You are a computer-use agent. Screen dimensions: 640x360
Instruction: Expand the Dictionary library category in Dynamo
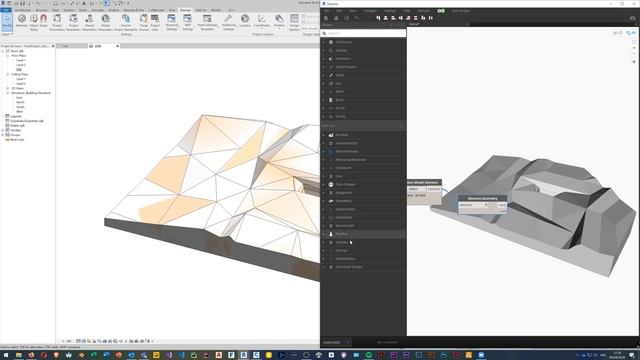tap(363, 42)
